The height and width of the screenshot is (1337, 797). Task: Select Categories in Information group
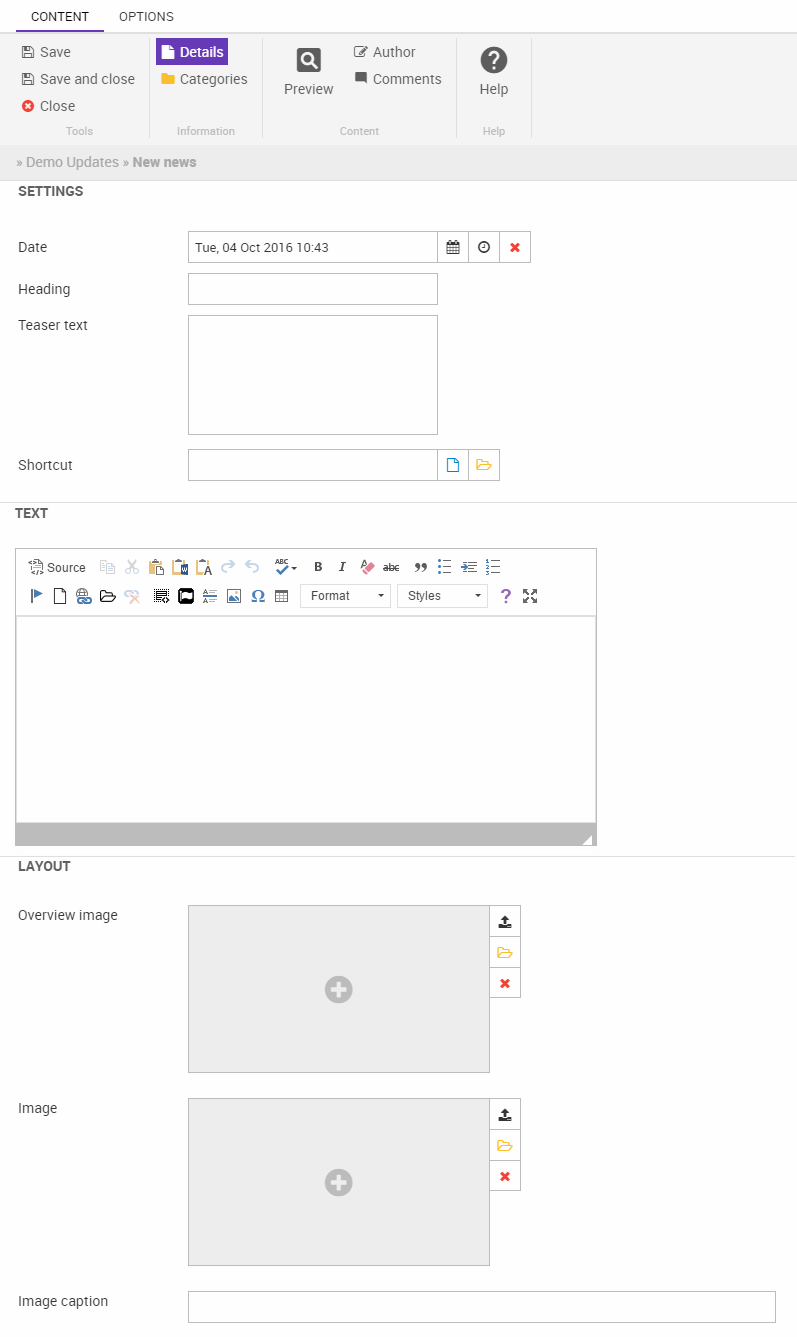coord(204,79)
